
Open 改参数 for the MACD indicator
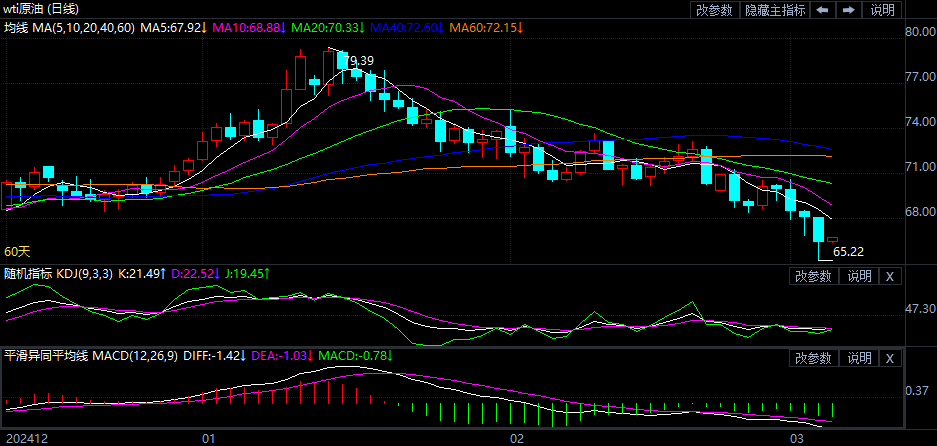coord(813,358)
